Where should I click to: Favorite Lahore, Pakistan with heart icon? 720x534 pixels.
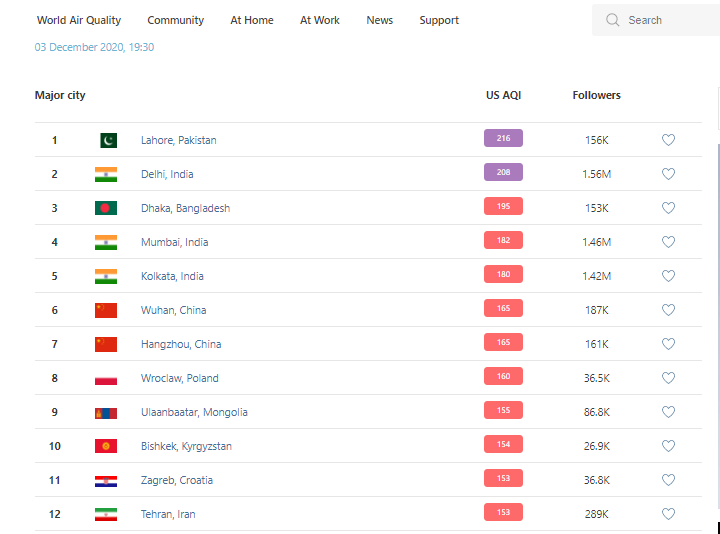point(668,140)
